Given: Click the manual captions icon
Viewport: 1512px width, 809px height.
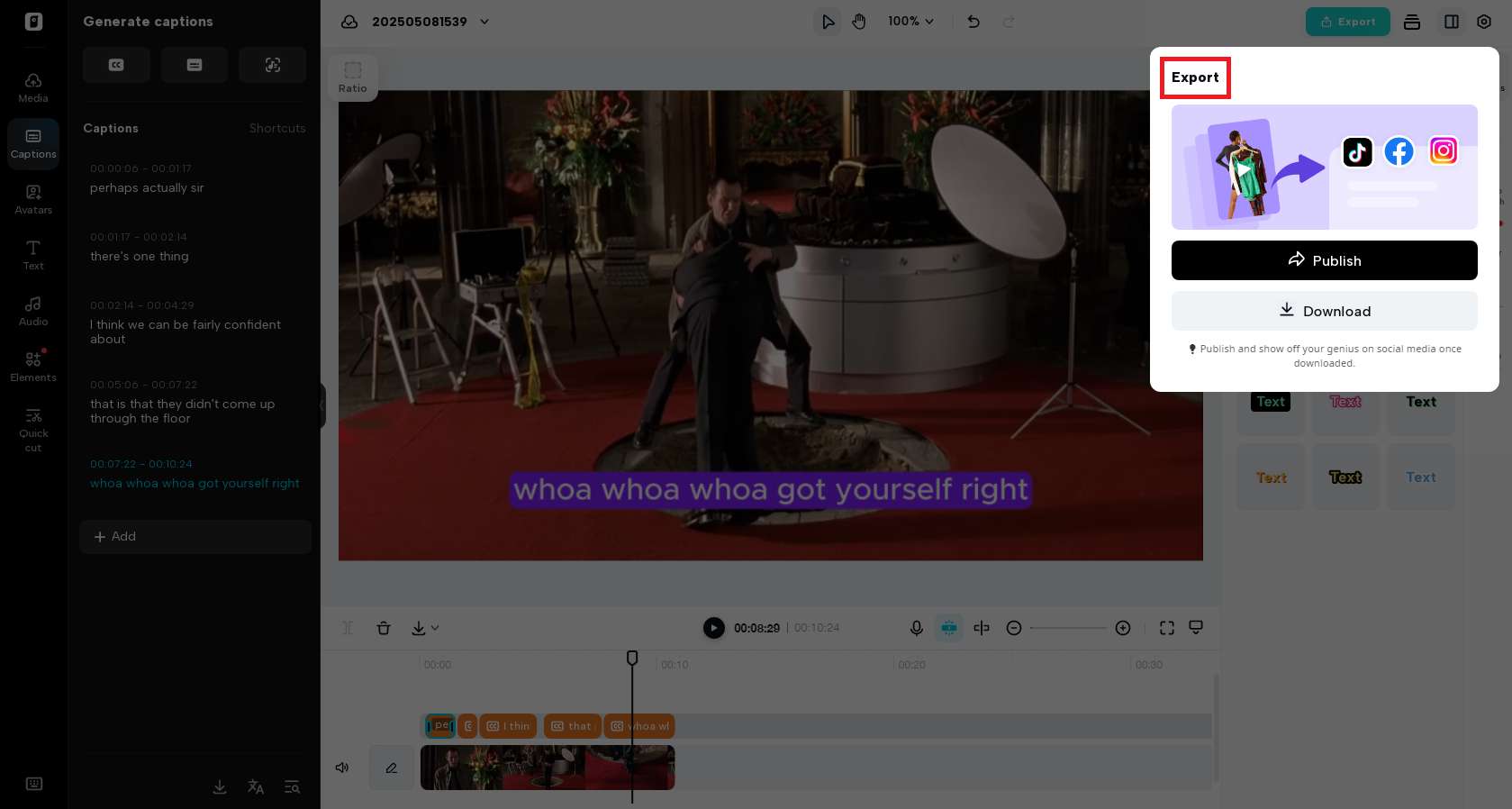Looking at the screenshot, I should point(195,65).
